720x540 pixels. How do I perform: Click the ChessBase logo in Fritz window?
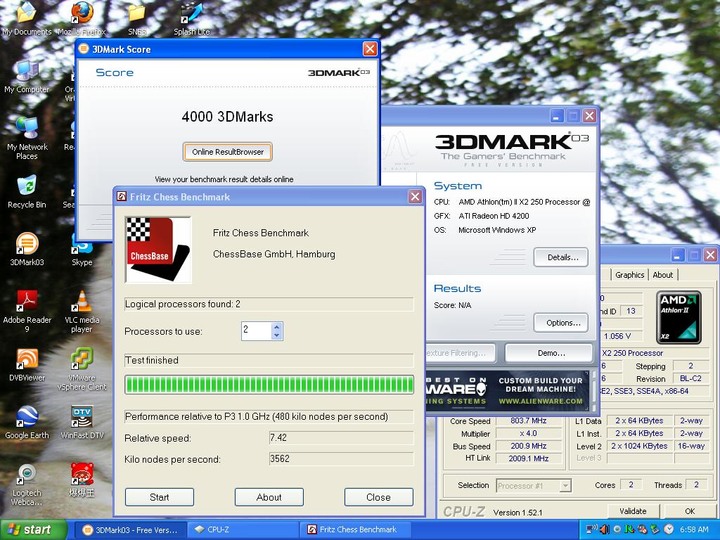pos(158,250)
